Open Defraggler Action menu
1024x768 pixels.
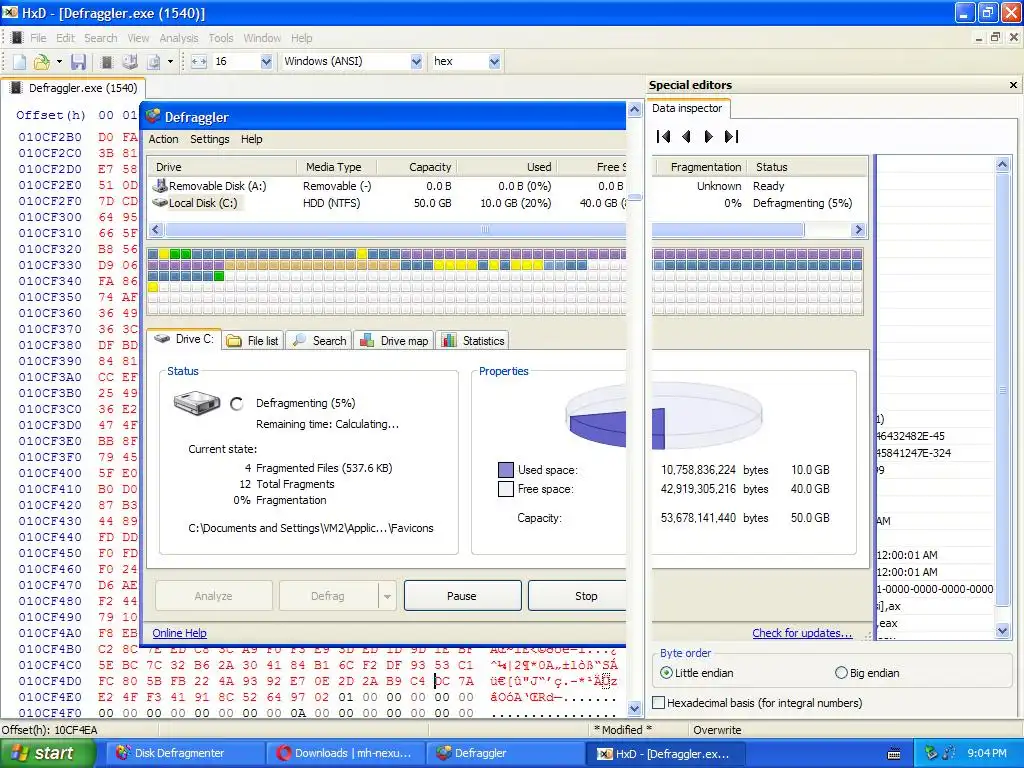pos(163,139)
